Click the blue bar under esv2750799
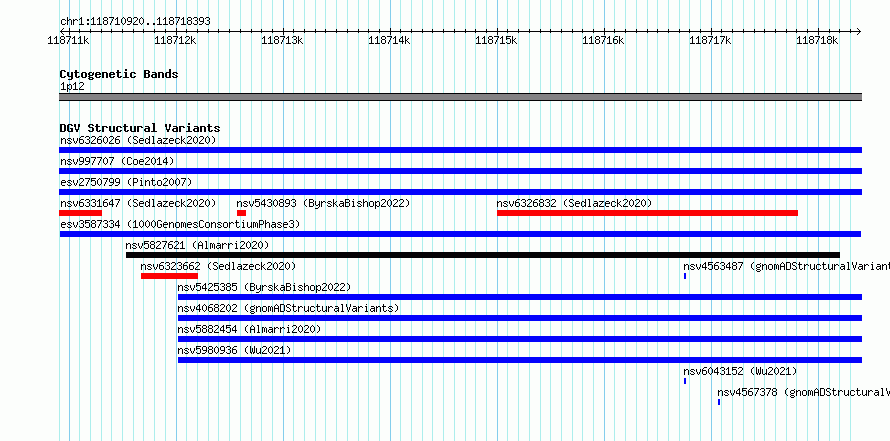This screenshot has width=890, height=441. pyautogui.click(x=460, y=192)
